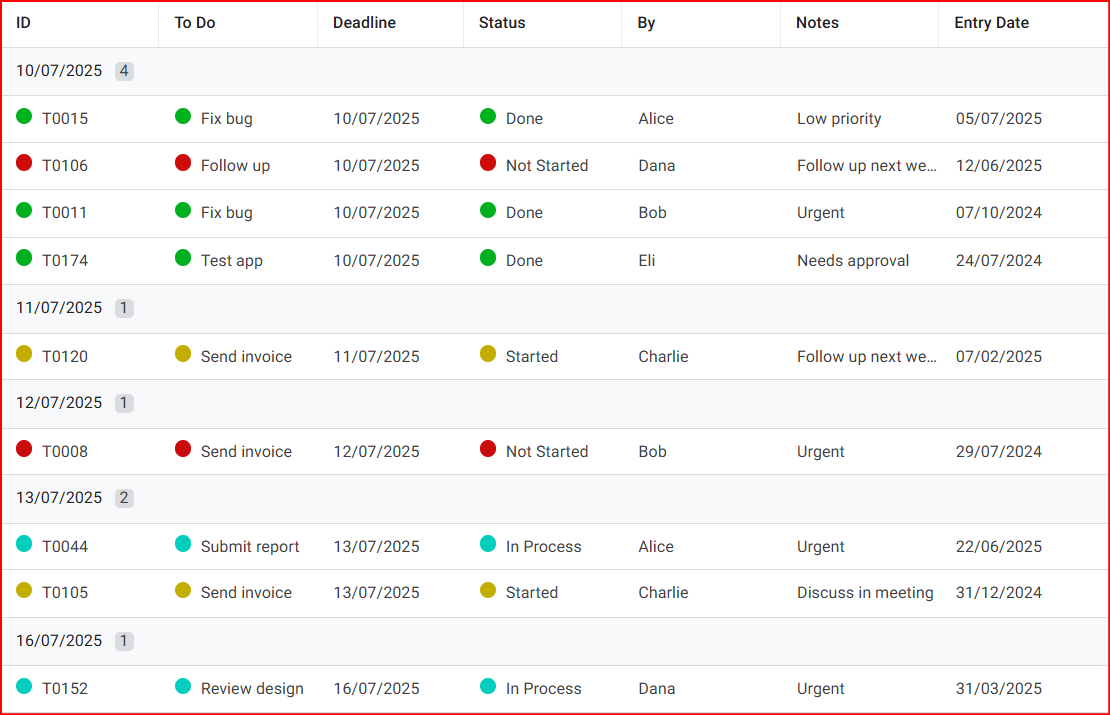The width and height of the screenshot is (1110, 715).
Task: Click green dot beside Test app
Action: [183, 258]
